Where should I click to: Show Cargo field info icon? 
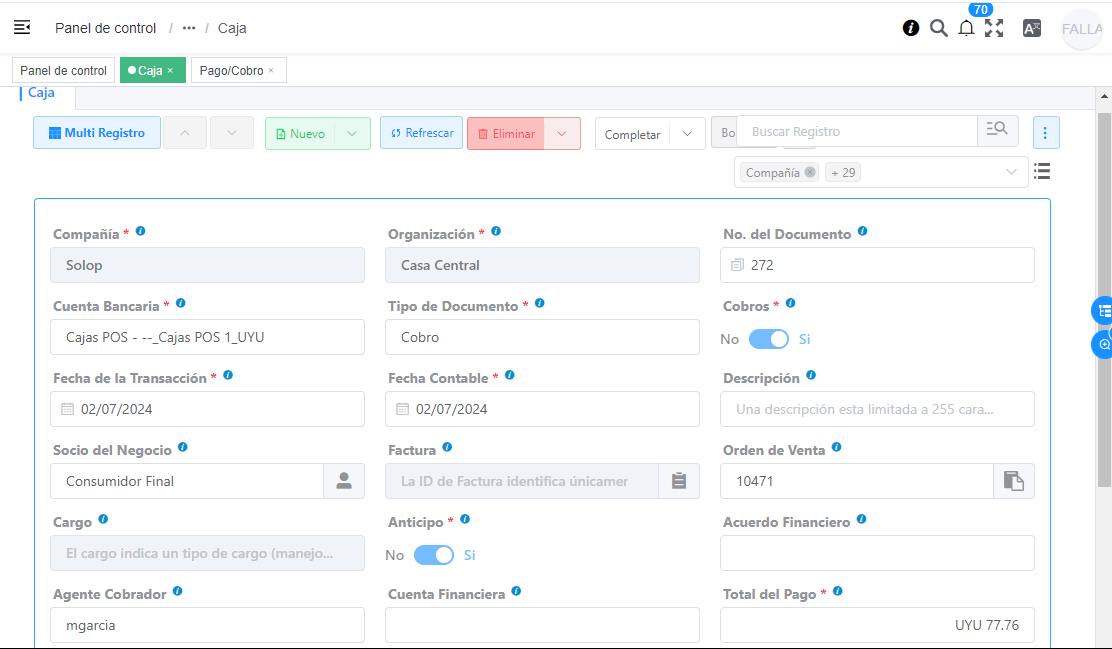[x=103, y=519]
